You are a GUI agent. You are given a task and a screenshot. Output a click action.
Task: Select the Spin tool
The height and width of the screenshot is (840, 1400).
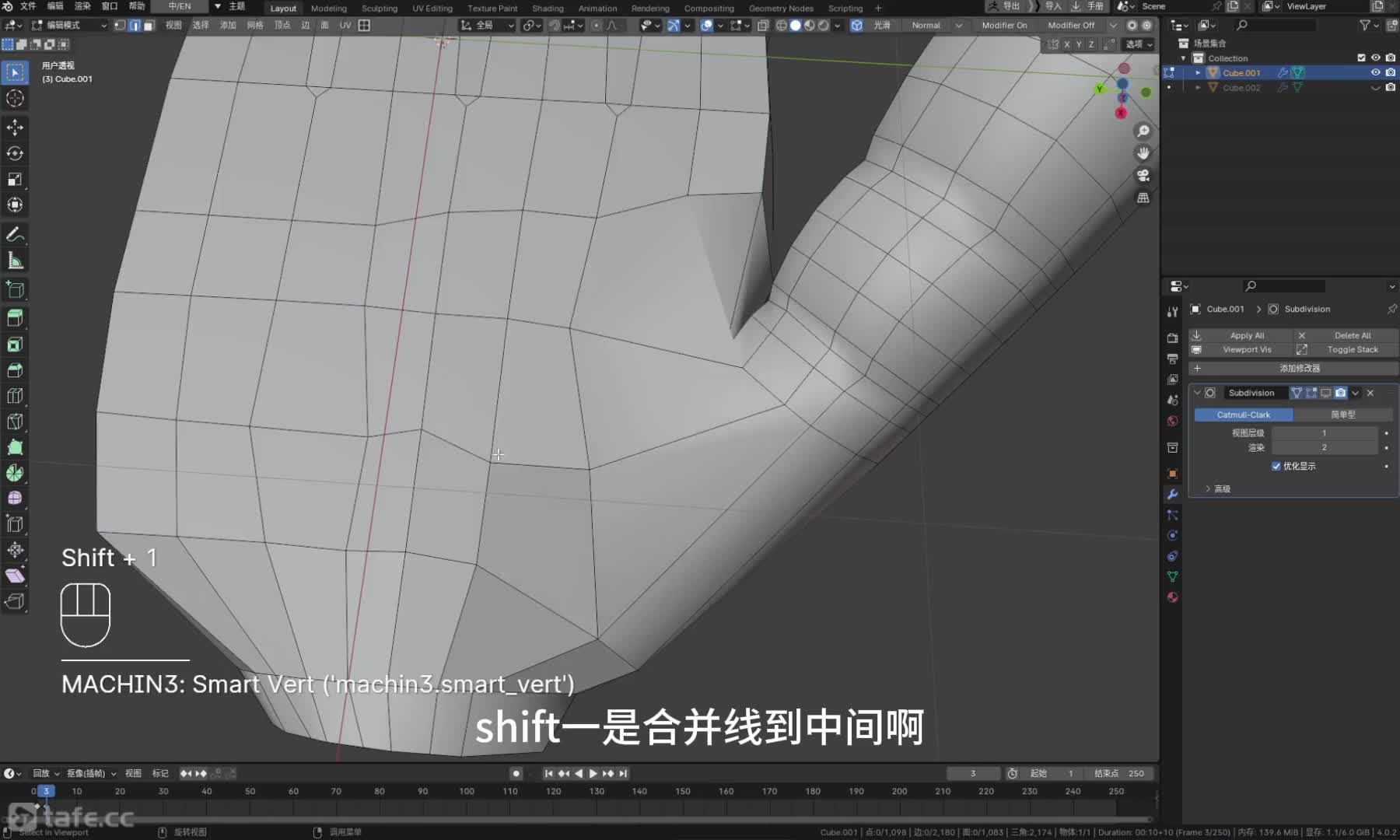click(x=15, y=473)
